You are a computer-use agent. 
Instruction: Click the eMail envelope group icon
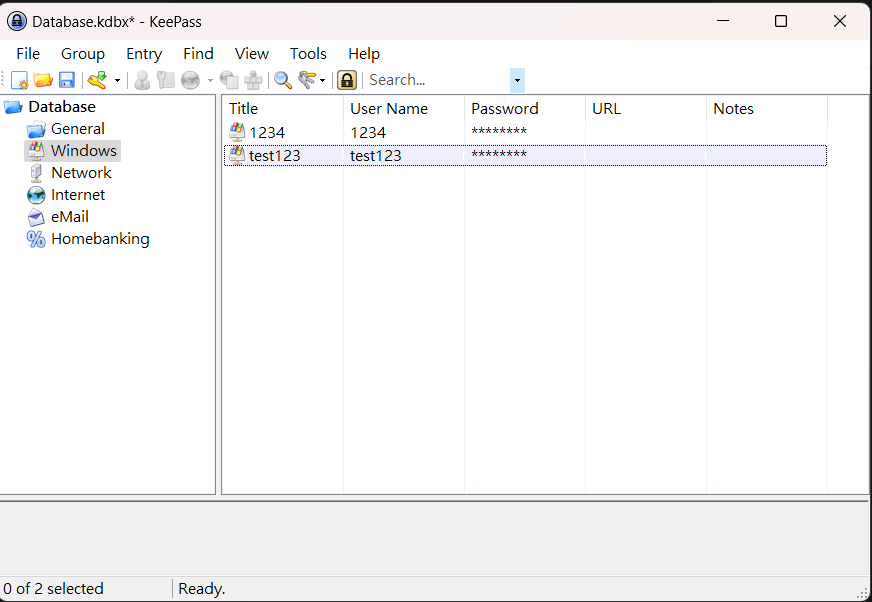coord(36,217)
